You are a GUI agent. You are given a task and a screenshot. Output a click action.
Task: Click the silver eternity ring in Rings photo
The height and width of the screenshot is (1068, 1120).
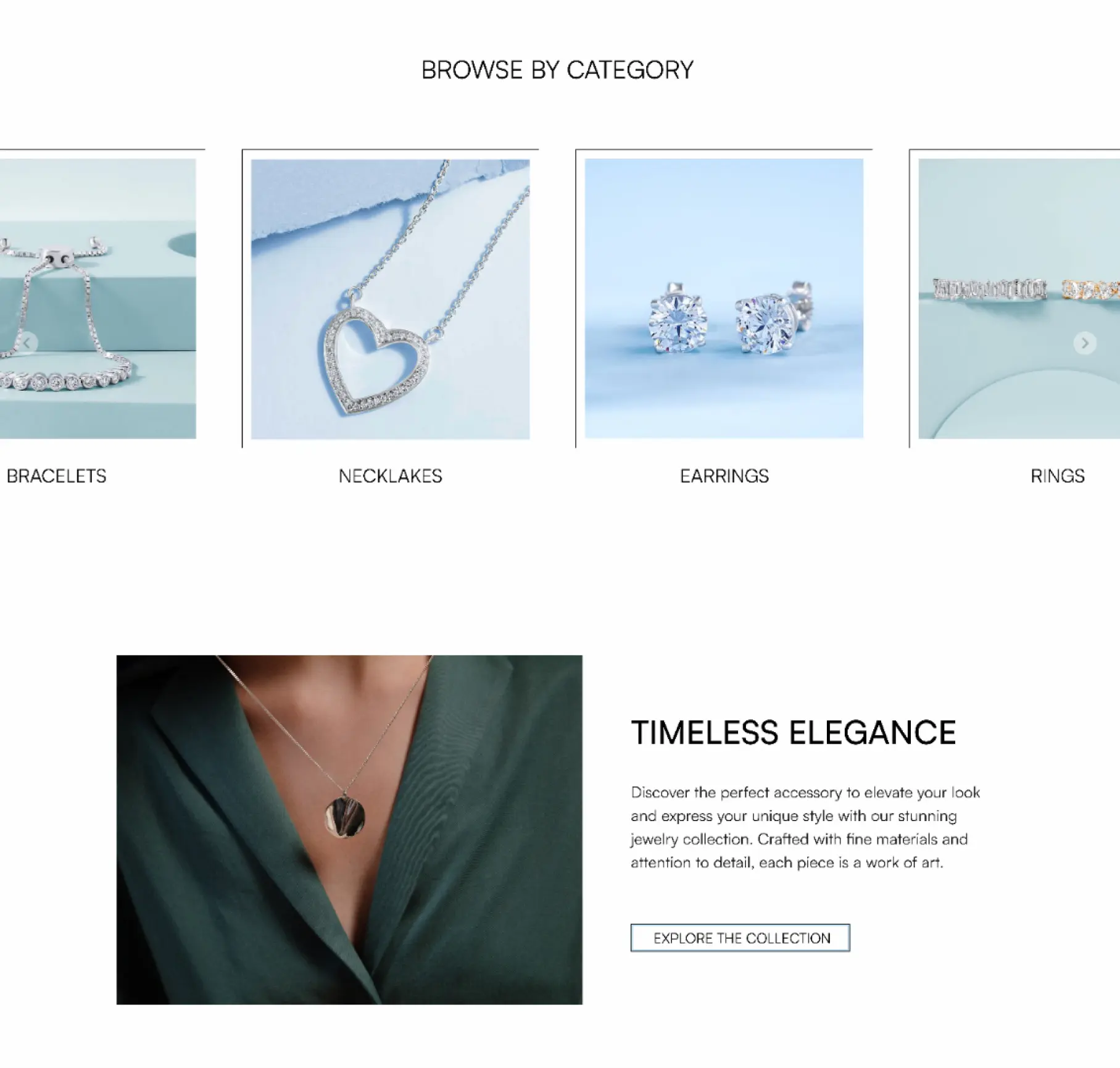point(989,289)
